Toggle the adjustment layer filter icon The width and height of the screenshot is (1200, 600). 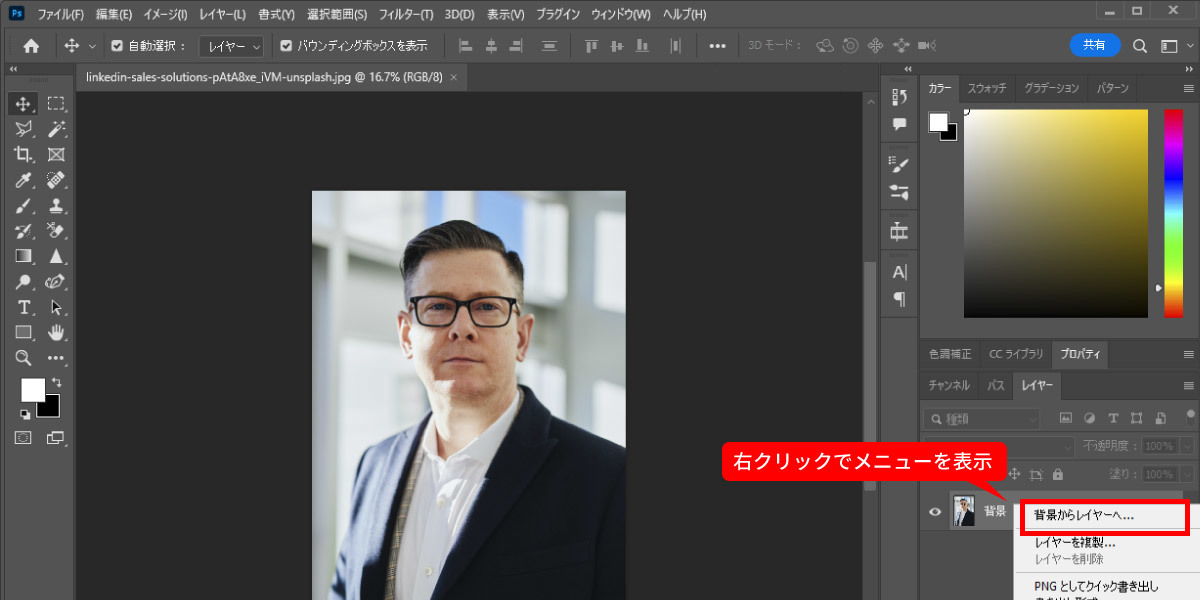pos(1089,418)
